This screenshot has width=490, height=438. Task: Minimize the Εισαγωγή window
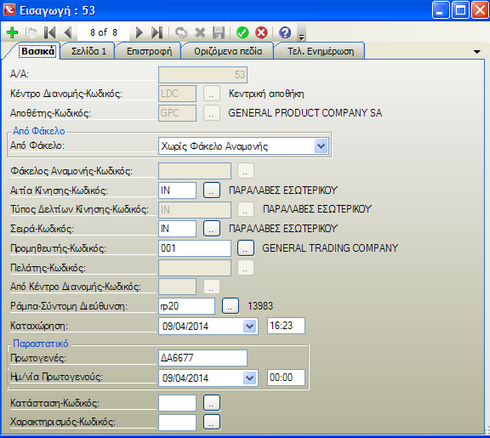pos(440,10)
